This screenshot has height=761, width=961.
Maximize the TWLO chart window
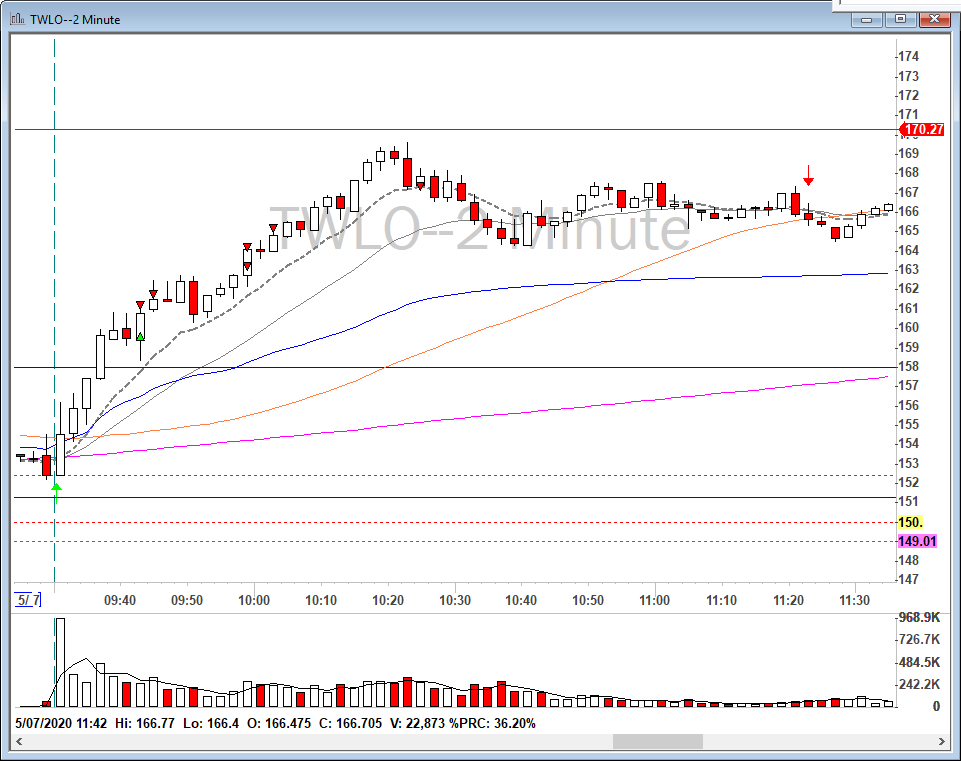[x=900, y=19]
